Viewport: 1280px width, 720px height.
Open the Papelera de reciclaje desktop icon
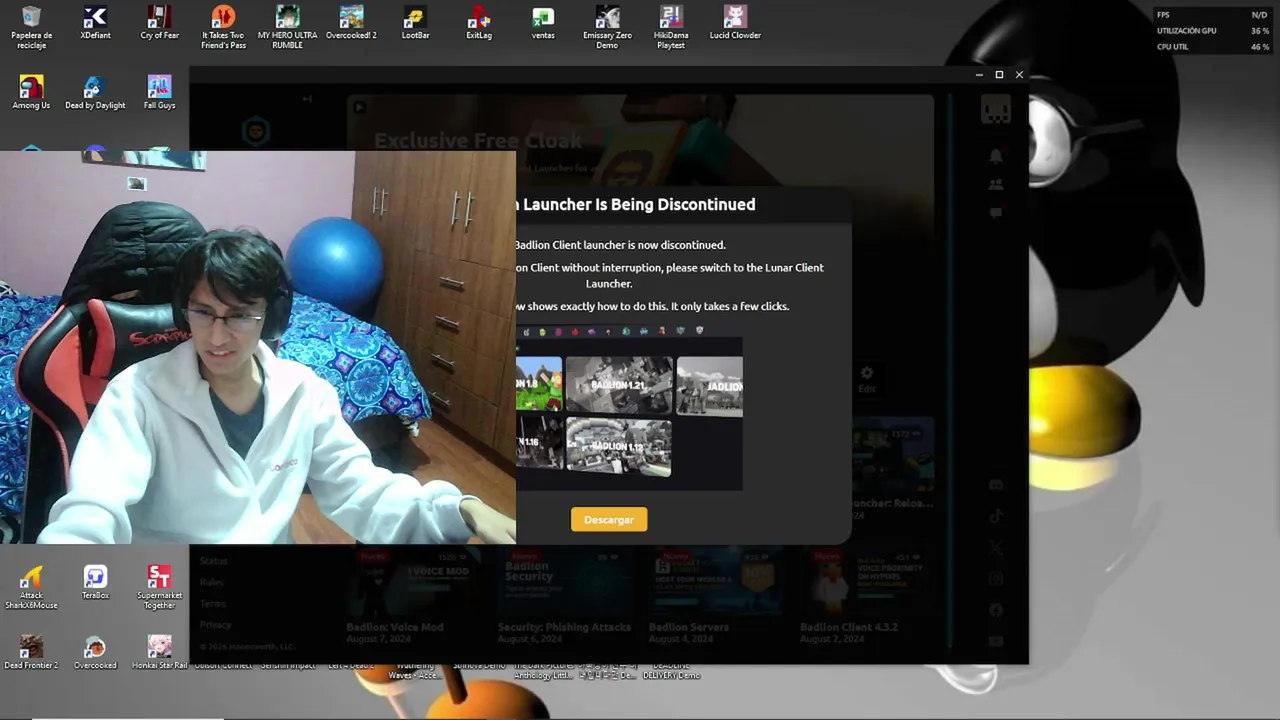[x=32, y=27]
